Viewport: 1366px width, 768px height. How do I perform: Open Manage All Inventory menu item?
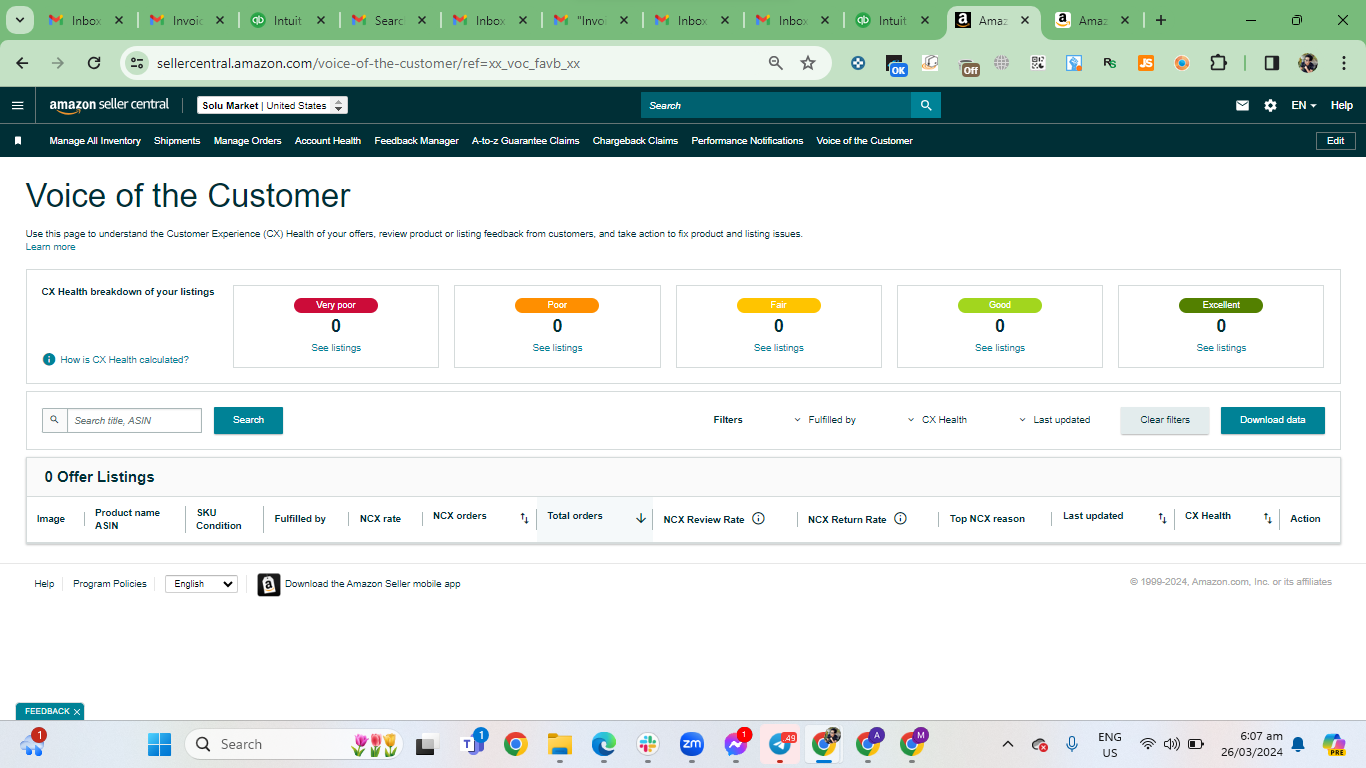(95, 141)
